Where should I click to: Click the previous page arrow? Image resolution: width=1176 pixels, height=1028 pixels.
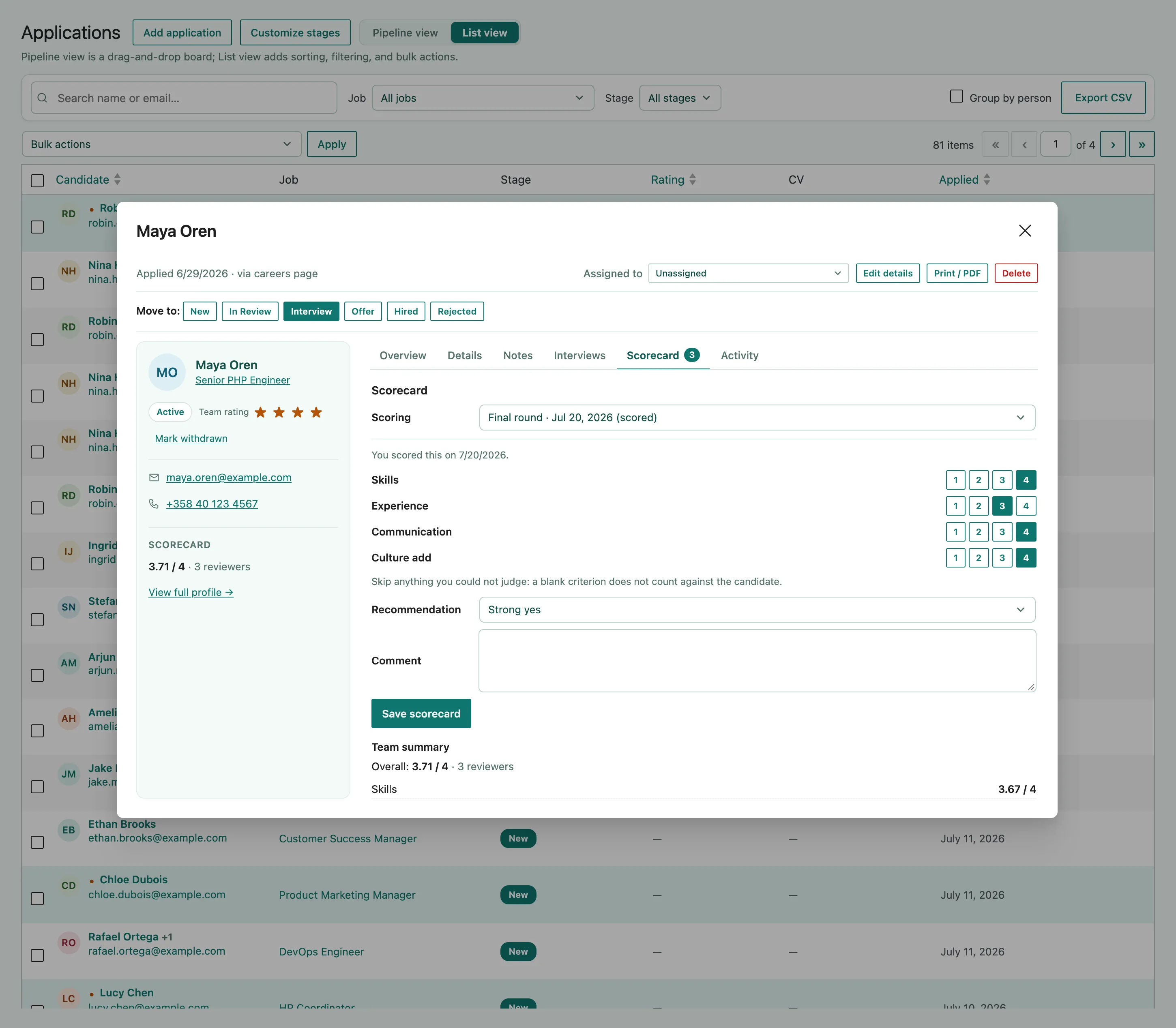[x=1024, y=145]
